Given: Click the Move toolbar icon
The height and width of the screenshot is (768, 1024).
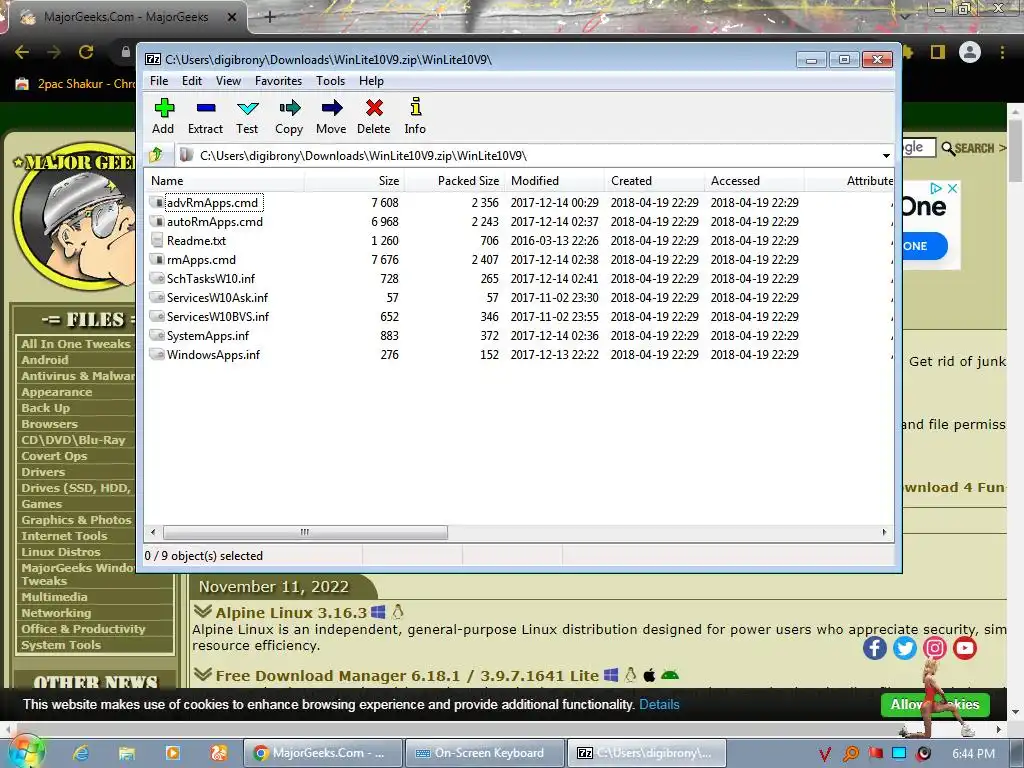Looking at the screenshot, I should pyautogui.click(x=331, y=116).
